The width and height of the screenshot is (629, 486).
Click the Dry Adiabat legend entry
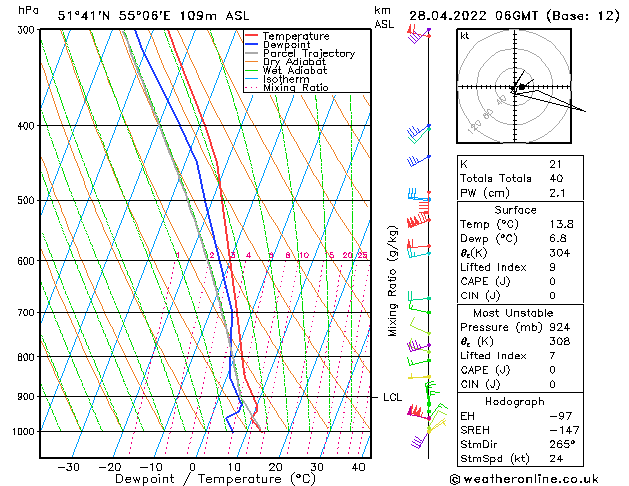tap(294, 62)
